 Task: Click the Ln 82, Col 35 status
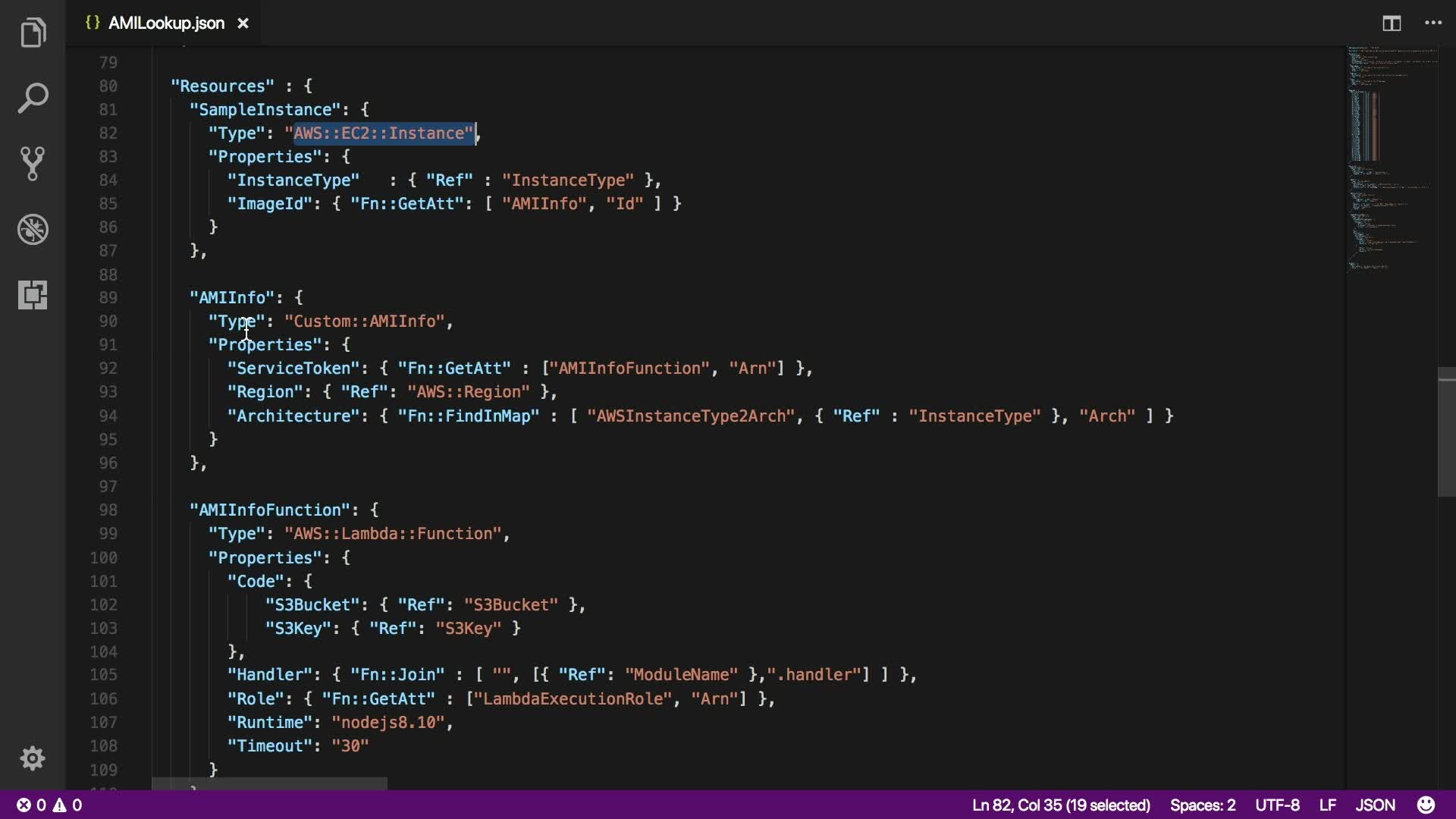click(x=1061, y=805)
